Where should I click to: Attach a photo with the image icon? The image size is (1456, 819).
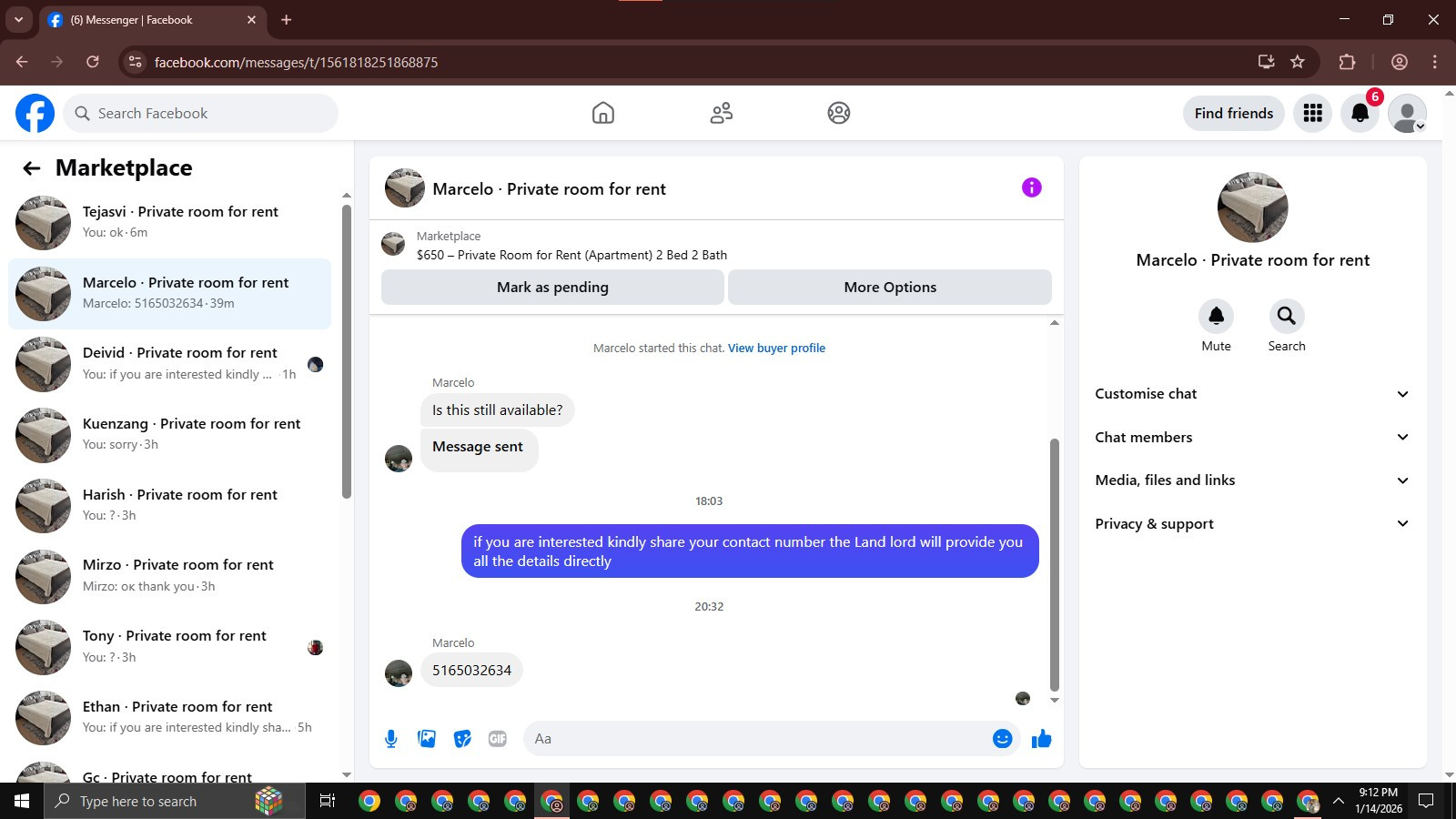tap(427, 739)
